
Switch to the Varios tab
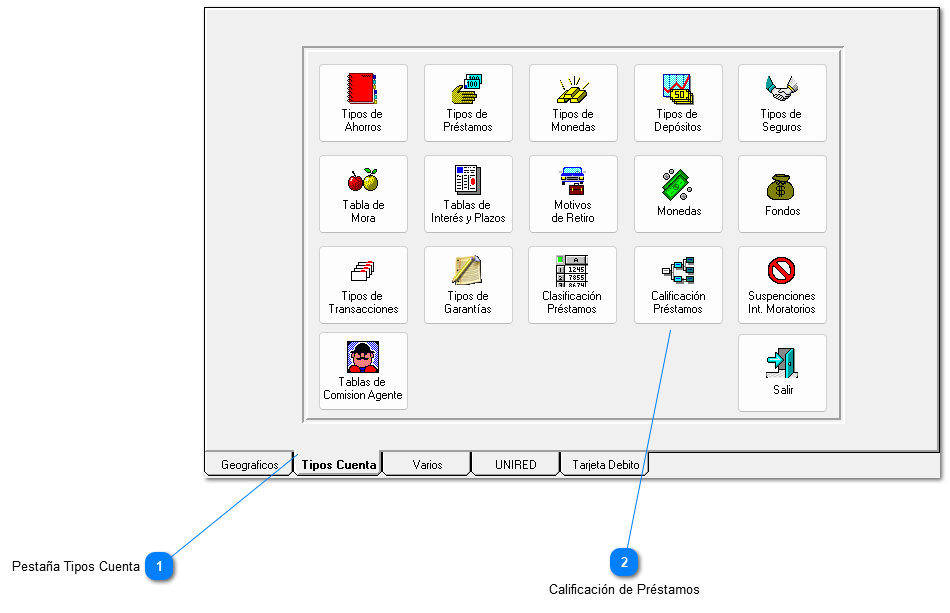[427, 465]
